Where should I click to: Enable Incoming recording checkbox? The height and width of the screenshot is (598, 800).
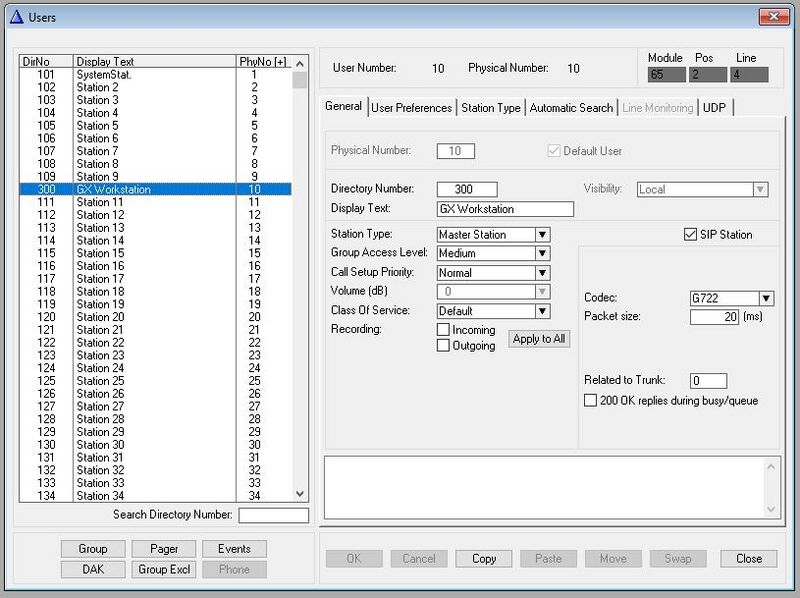[x=443, y=330]
